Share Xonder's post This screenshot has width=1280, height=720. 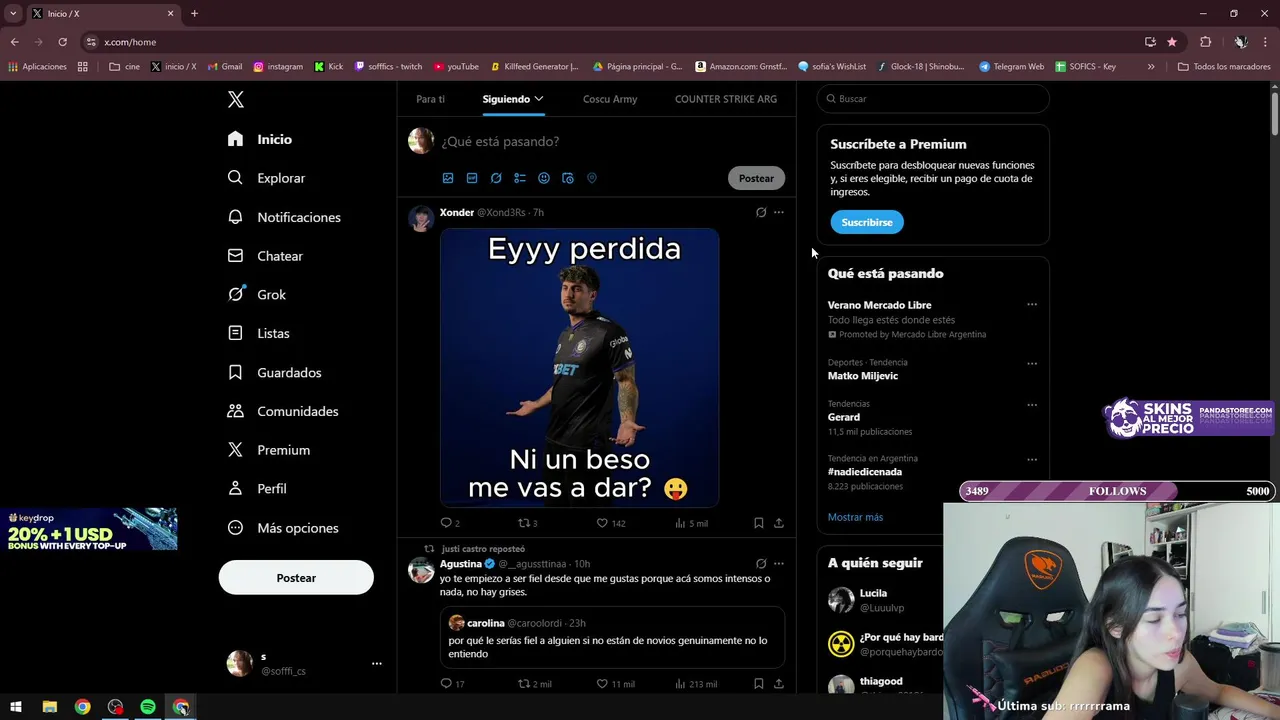click(779, 523)
